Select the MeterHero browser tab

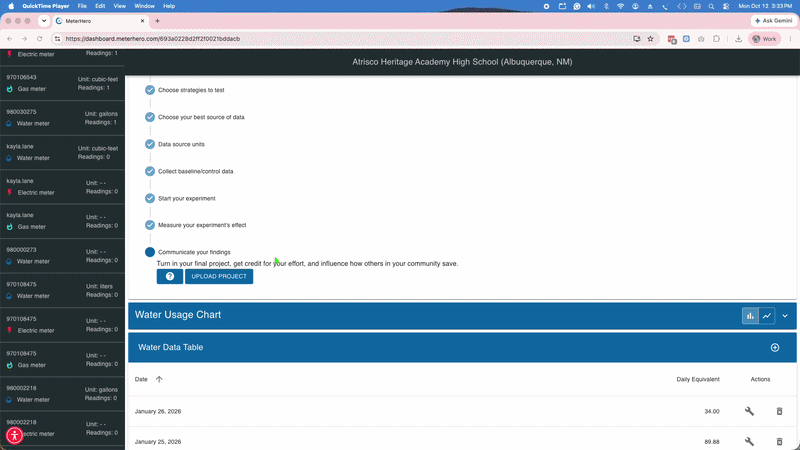click(100, 21)
